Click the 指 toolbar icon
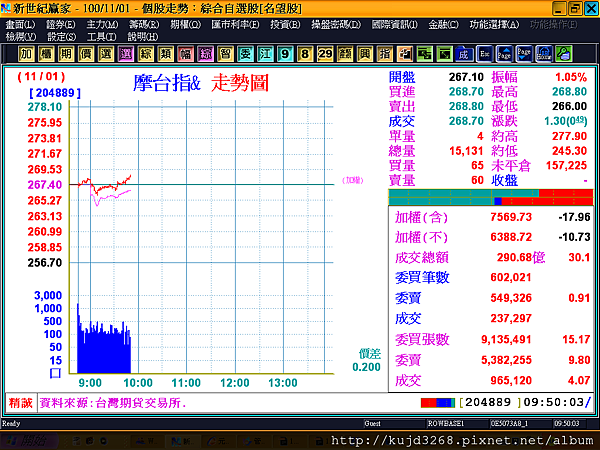 point(385,54)
